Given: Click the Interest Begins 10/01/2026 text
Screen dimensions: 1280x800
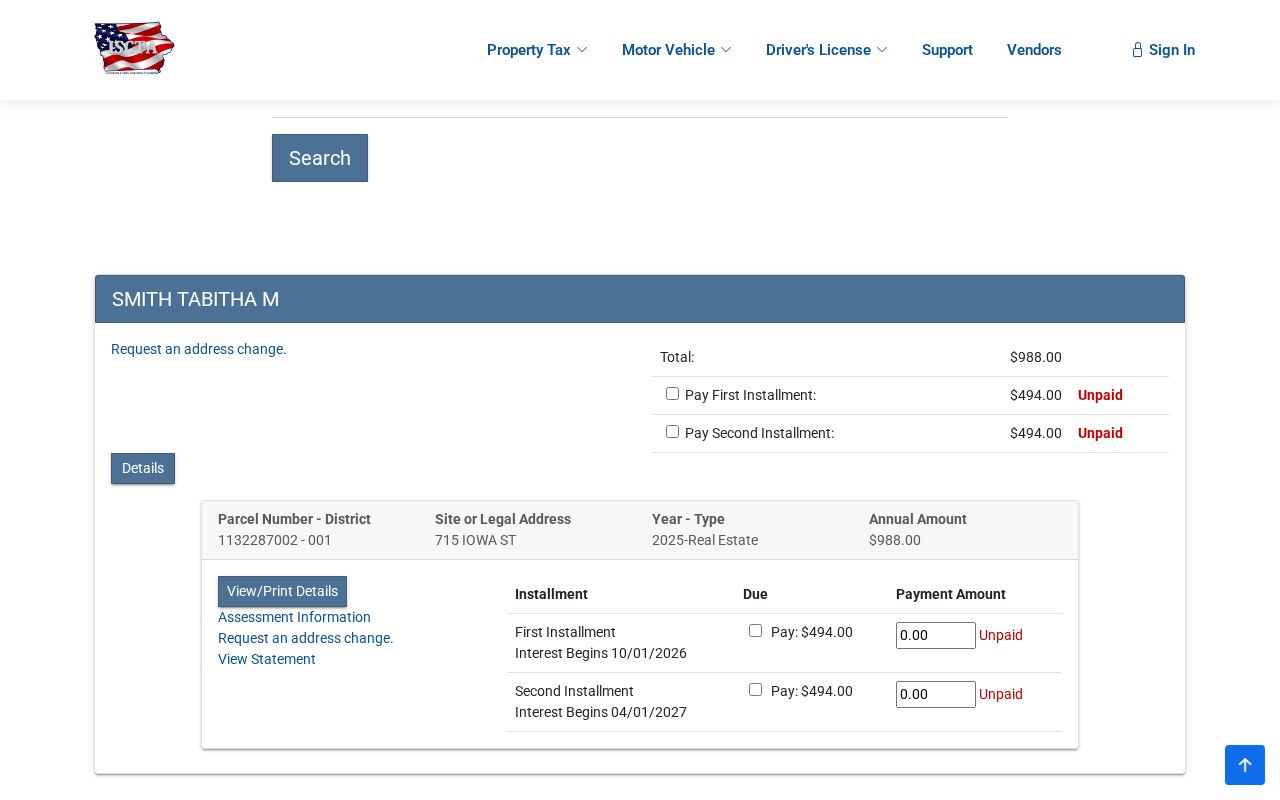Looking at the screenshot, I should pyautogui.click(x=601, y=653).
